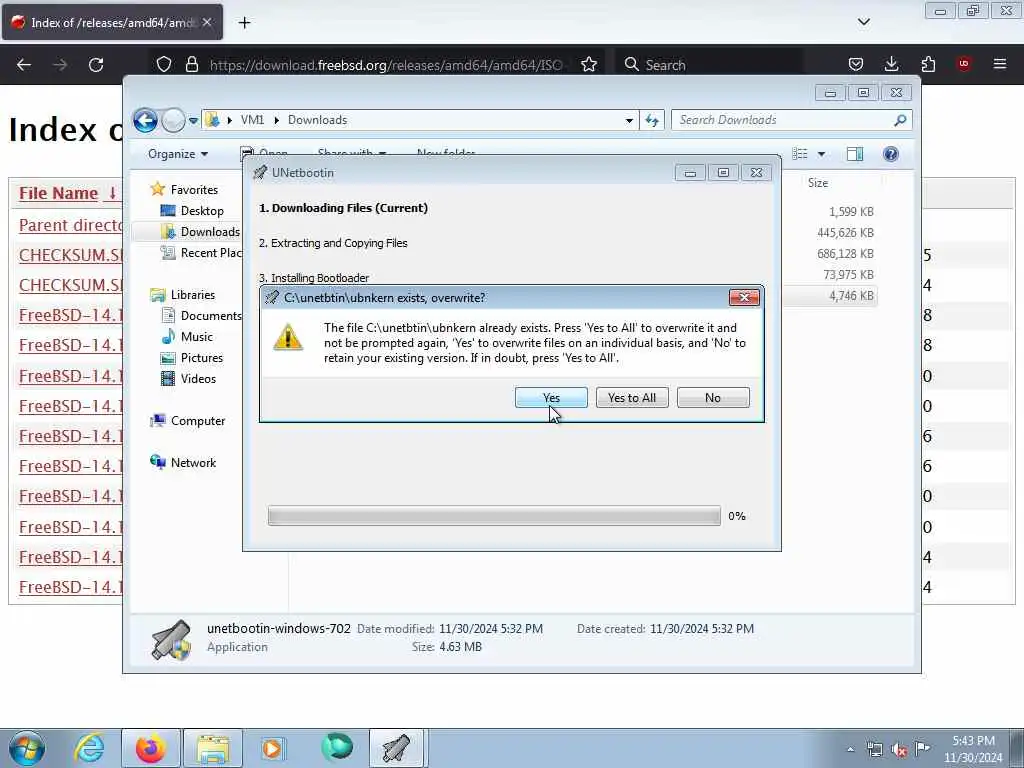Open the Organize menu
The image size is (1024, 768).
[178, 154]
